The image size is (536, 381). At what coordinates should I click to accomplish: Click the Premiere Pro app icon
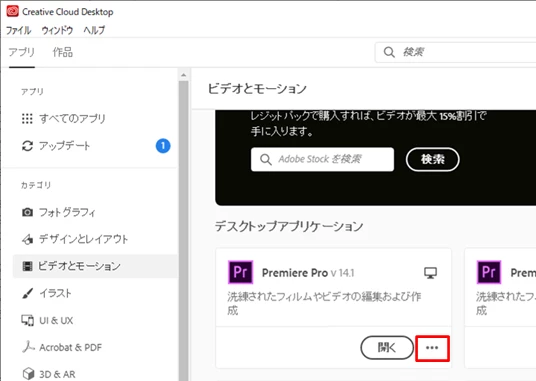click(x=241, y=272)
